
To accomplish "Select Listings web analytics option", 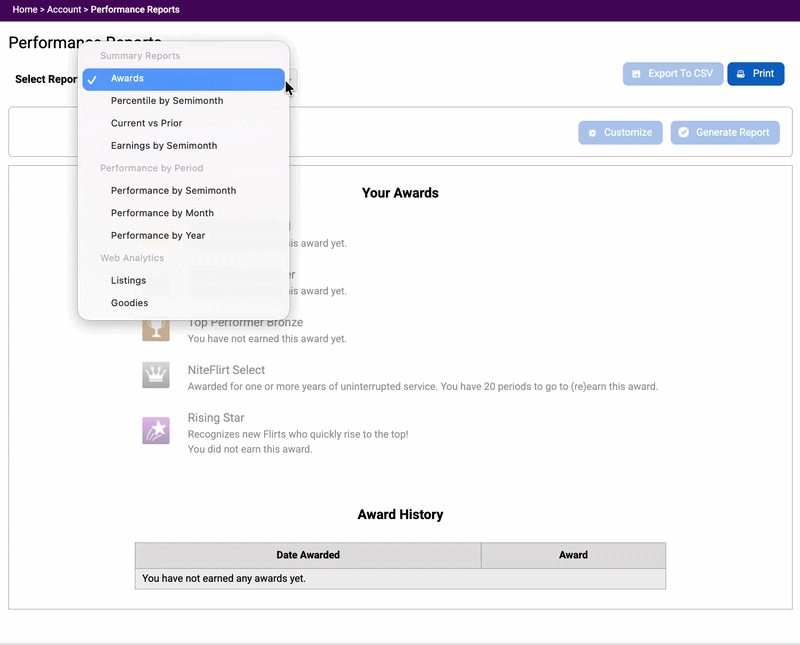I will coord(183,281).
